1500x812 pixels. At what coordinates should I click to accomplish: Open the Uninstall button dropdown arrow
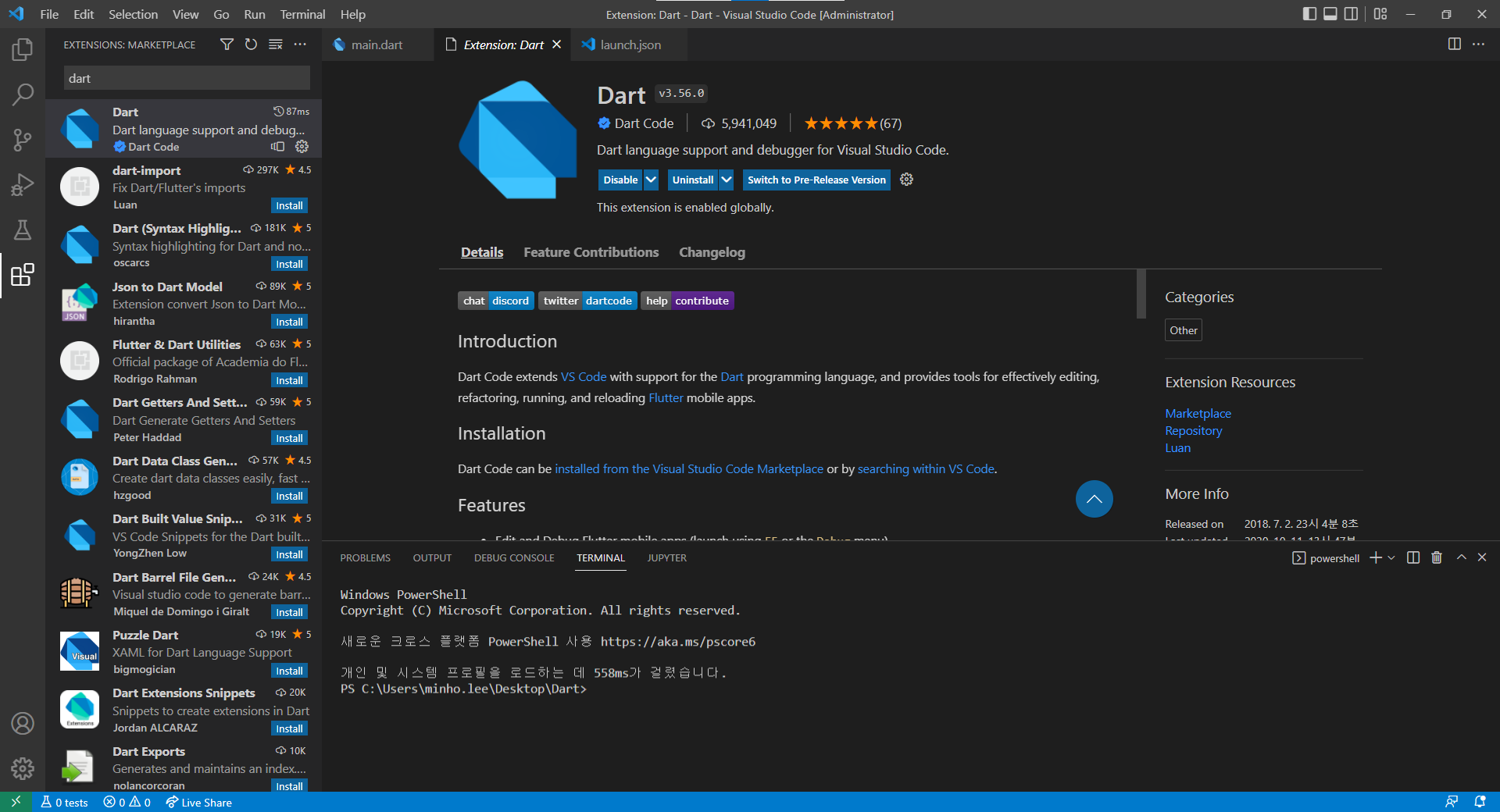[x=726, y=180]
